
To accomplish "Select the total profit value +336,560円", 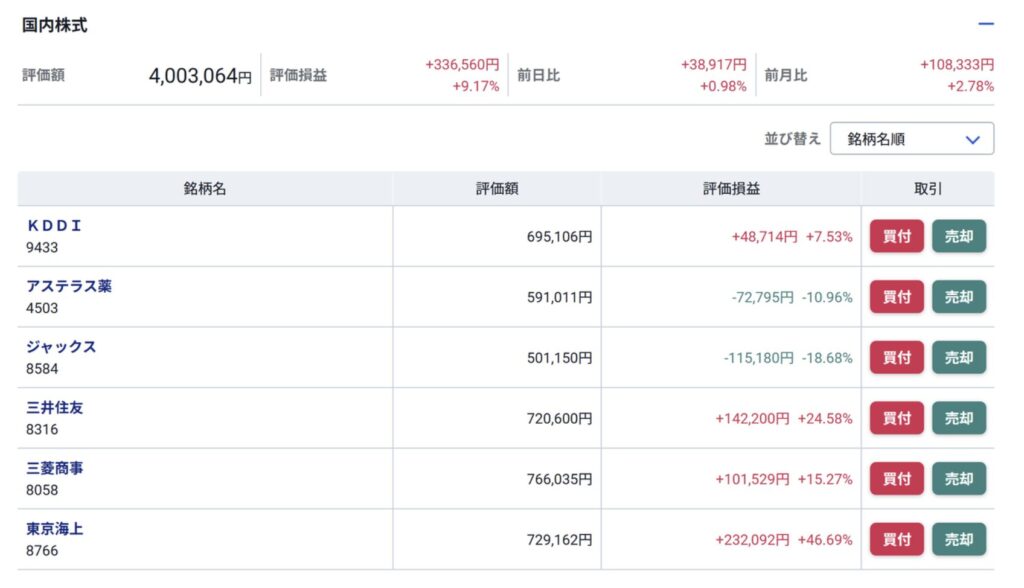I will click(462, 65).
